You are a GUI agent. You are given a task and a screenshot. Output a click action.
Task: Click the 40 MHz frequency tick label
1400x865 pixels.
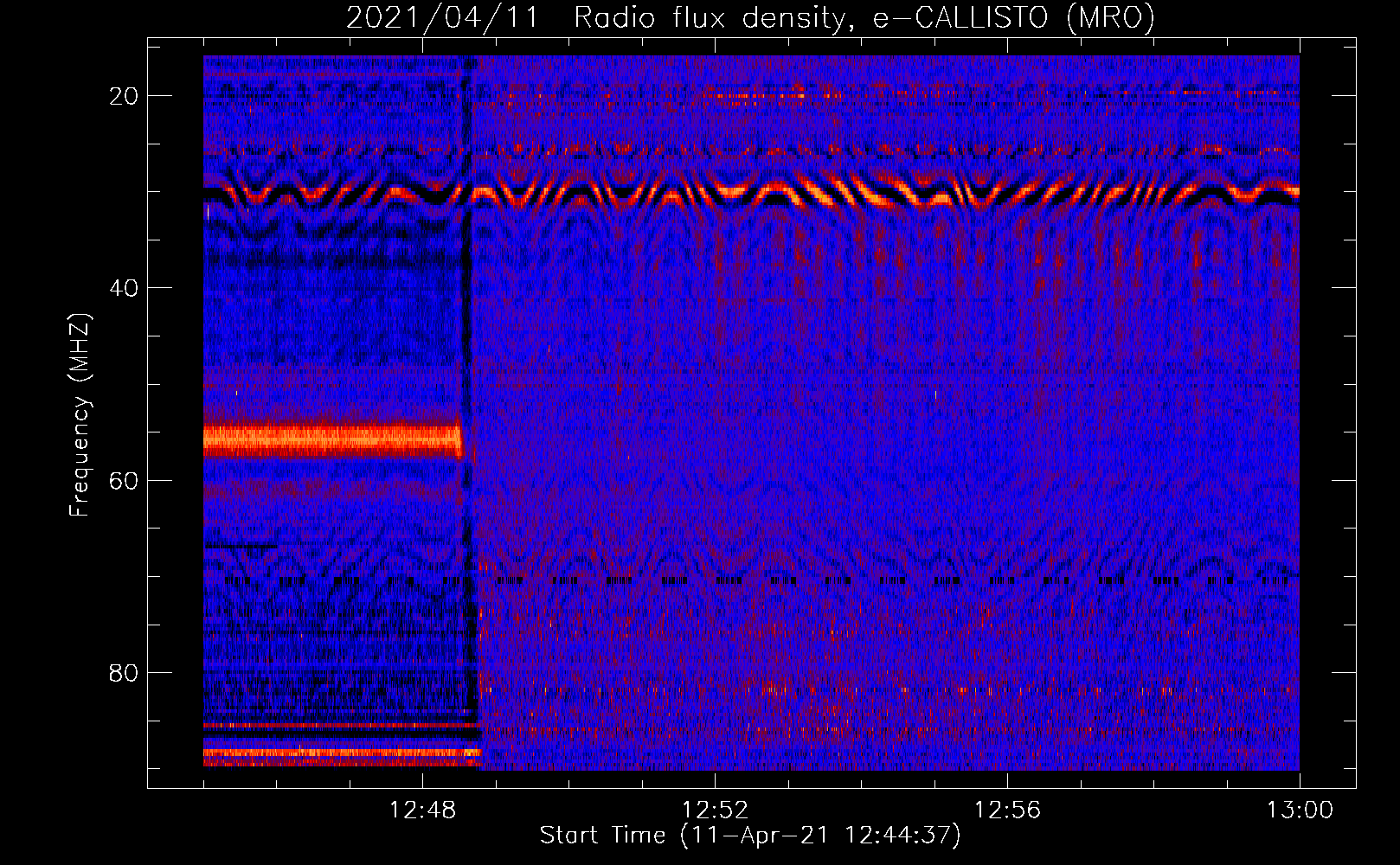[124, 288]
